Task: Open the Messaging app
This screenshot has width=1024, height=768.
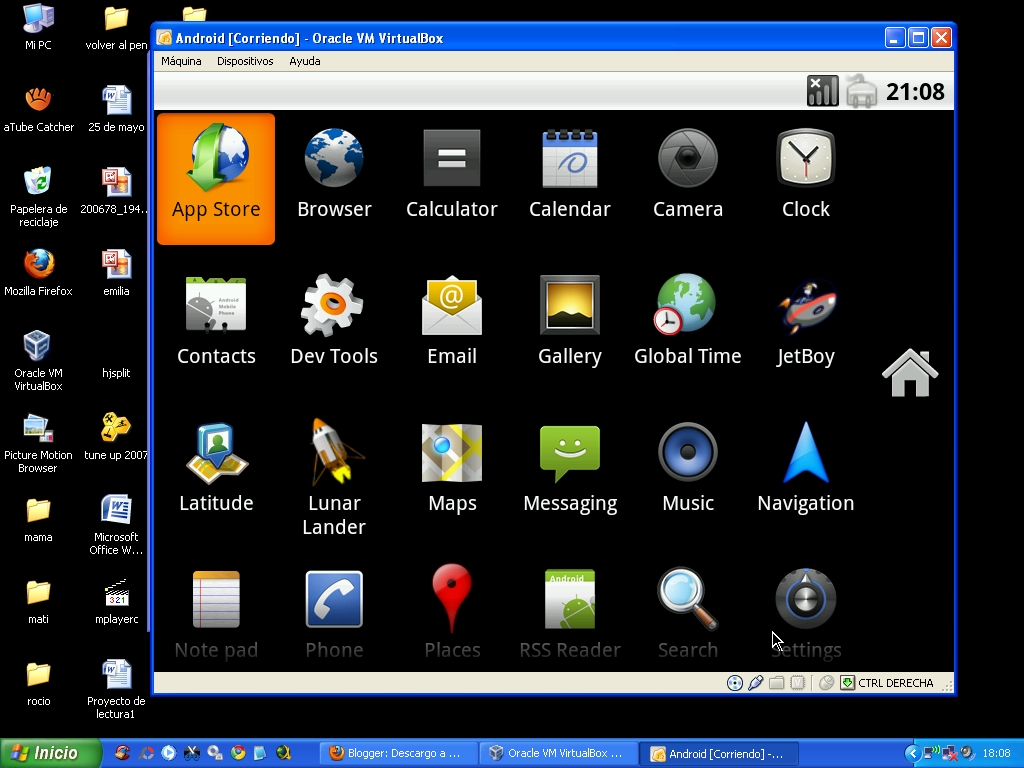Action: tap(569, 468)
